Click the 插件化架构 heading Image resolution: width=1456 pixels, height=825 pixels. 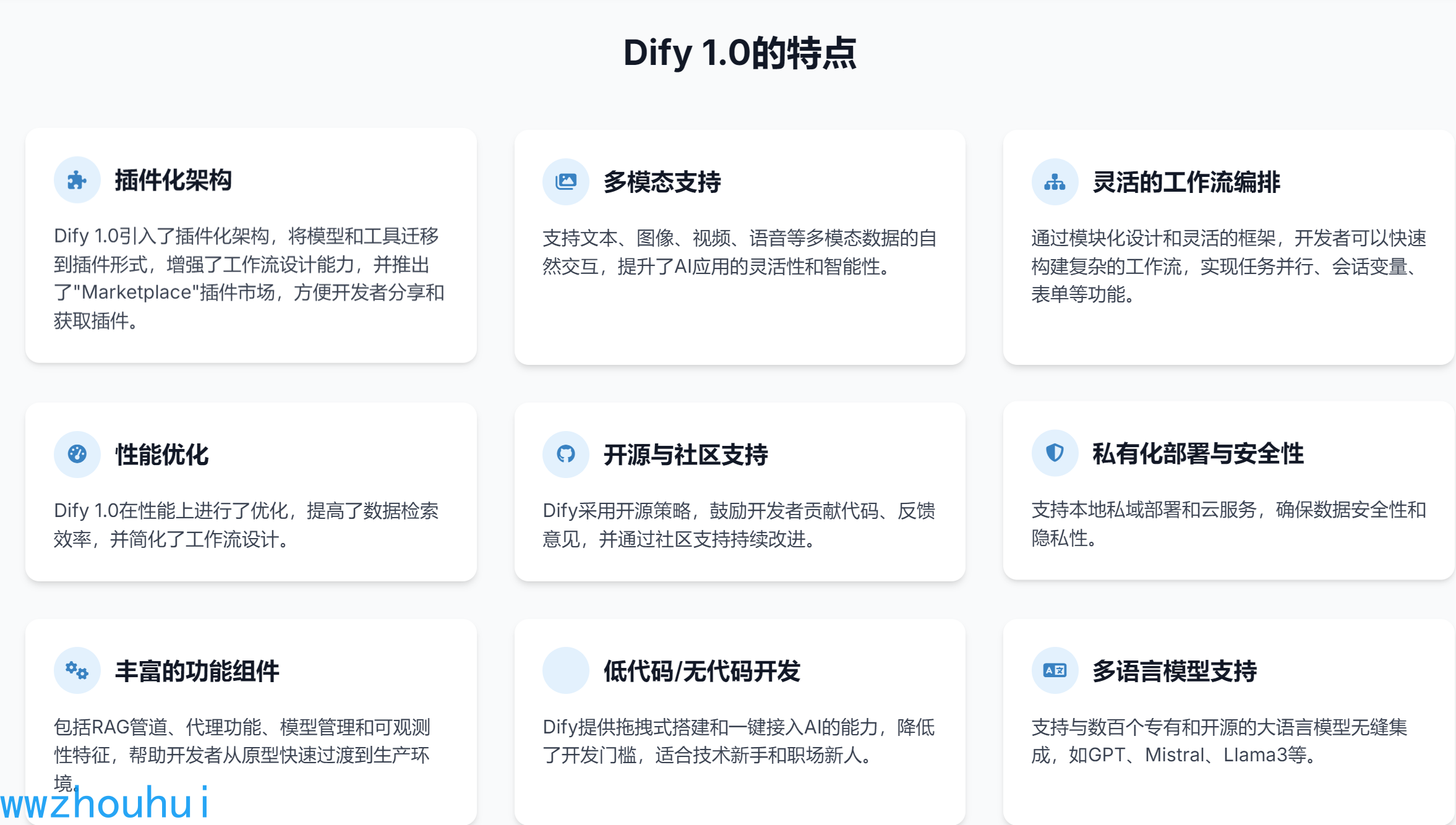coord(173,180)
